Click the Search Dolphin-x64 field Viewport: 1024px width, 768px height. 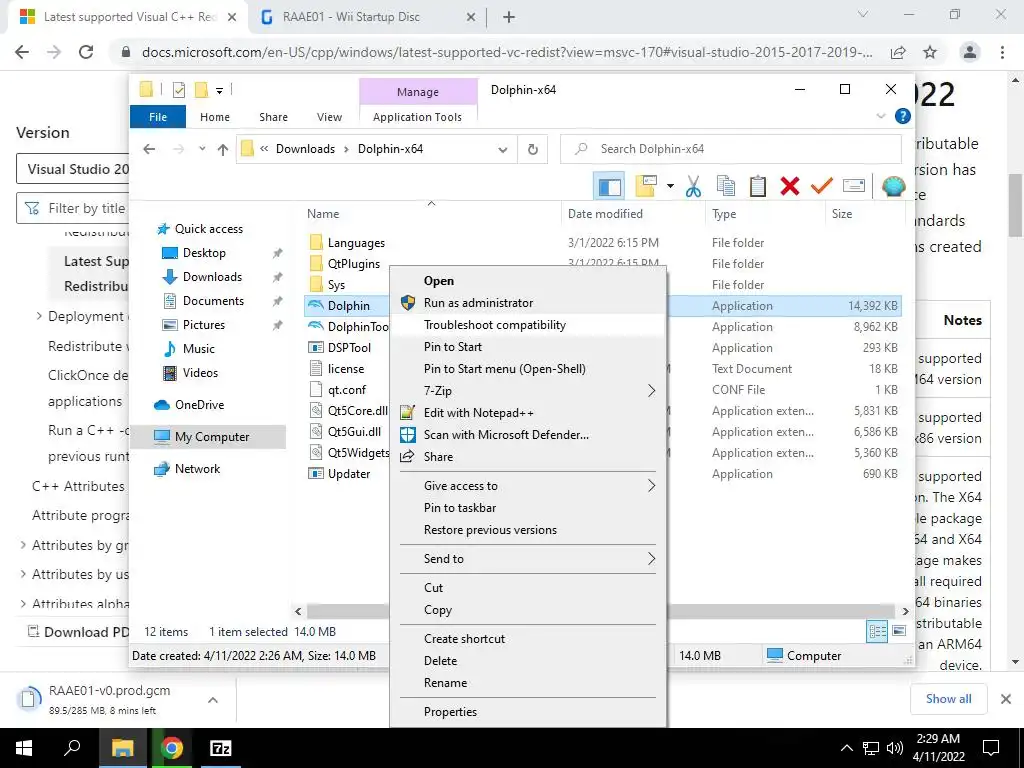[731, 149]
